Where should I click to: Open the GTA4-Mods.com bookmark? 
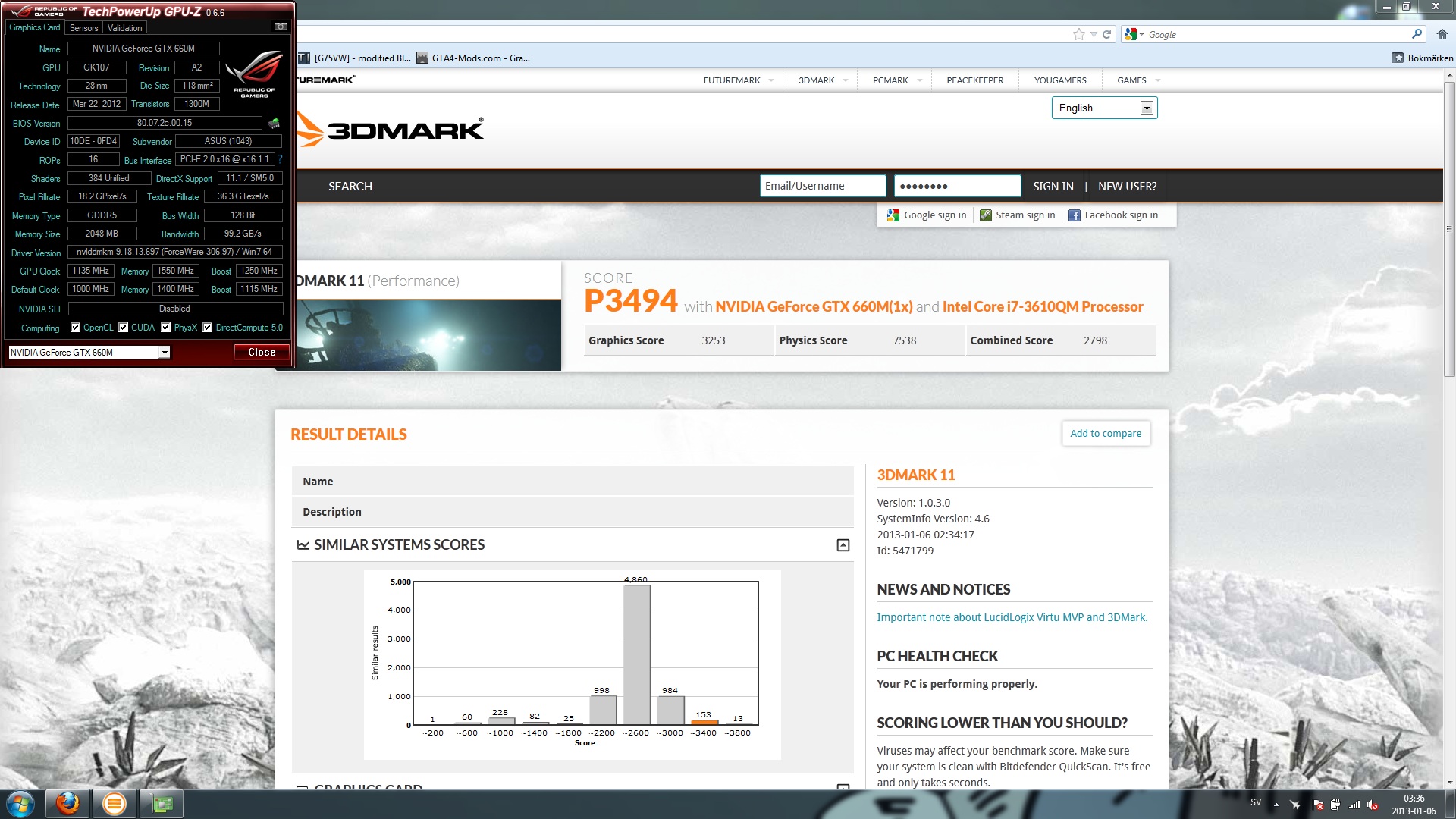pyautogui.click(x=473, y=58)
